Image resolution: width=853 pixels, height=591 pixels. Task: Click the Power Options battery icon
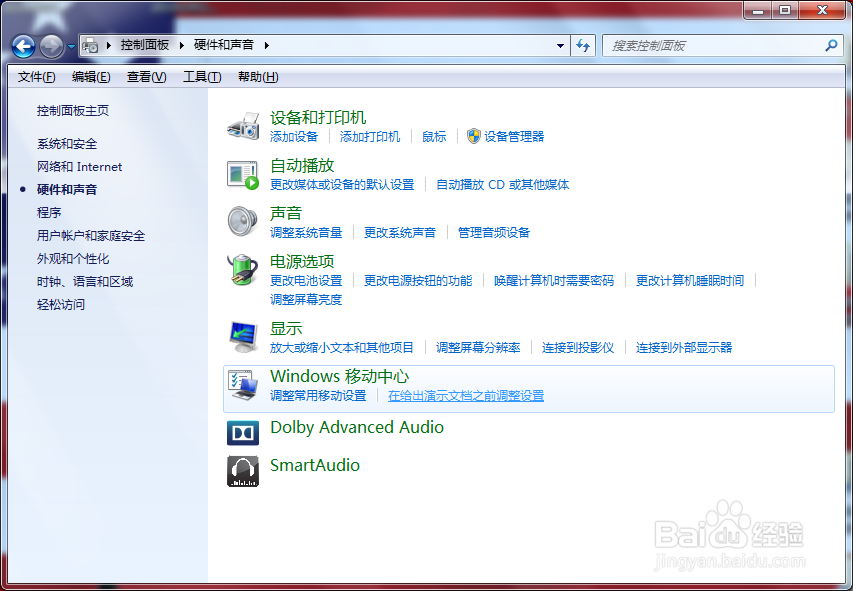point(242,269)
